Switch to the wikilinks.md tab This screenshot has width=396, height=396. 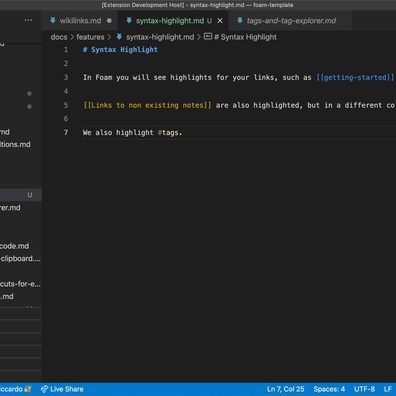click(x=80, y=21)
